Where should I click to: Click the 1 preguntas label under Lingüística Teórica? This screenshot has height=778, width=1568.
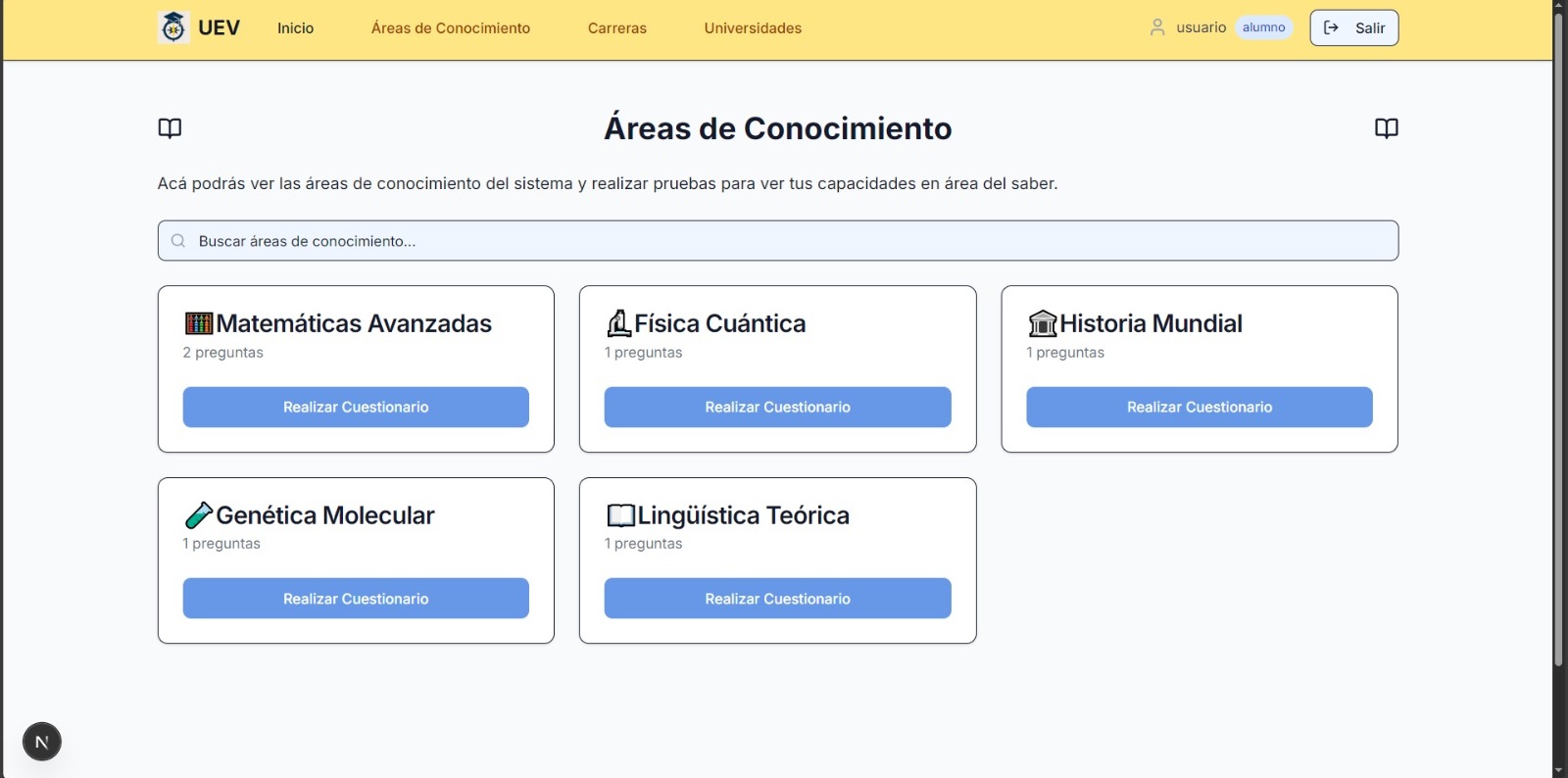pos(643,544)
